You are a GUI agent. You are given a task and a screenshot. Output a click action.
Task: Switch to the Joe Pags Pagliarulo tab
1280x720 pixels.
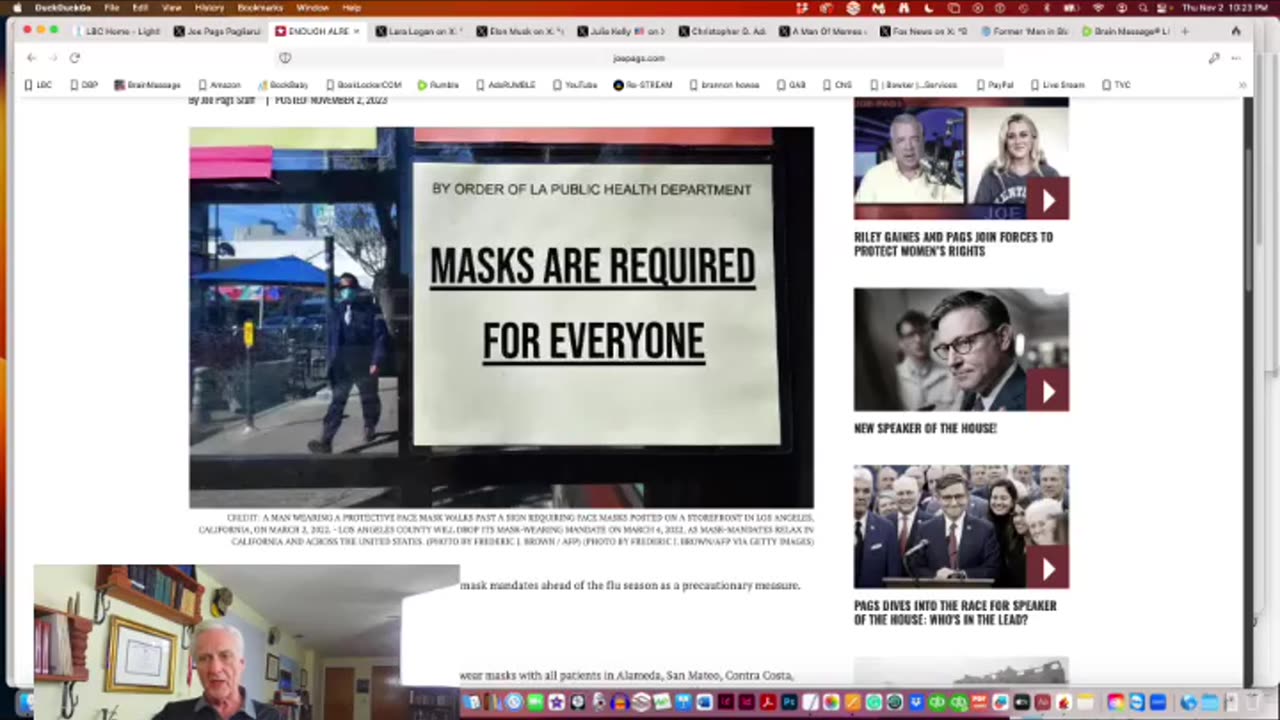217,31
